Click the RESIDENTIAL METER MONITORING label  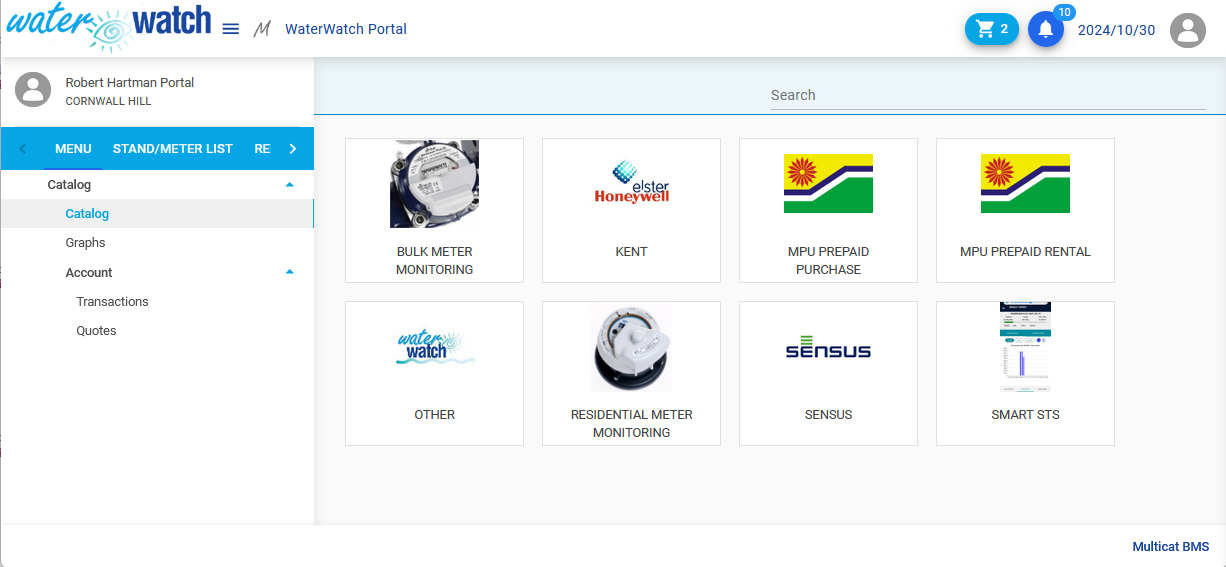[631, 424]
